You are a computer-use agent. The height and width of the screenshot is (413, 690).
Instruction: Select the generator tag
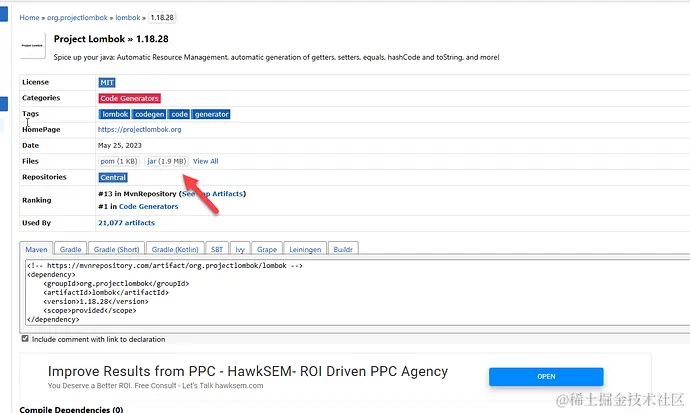[211, 114]
